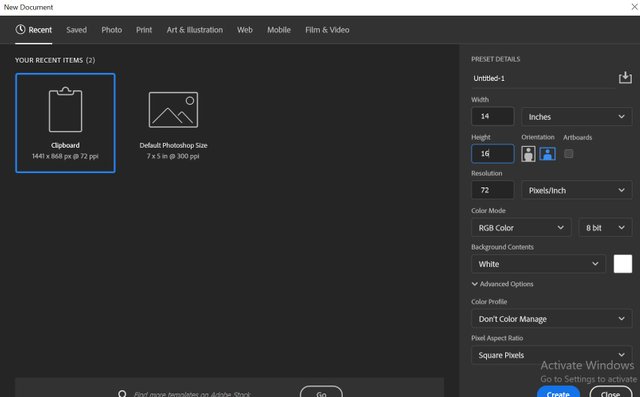Click the Clipboard preset icon
Viewport: 640px width, 397px height.
point(65,110)
